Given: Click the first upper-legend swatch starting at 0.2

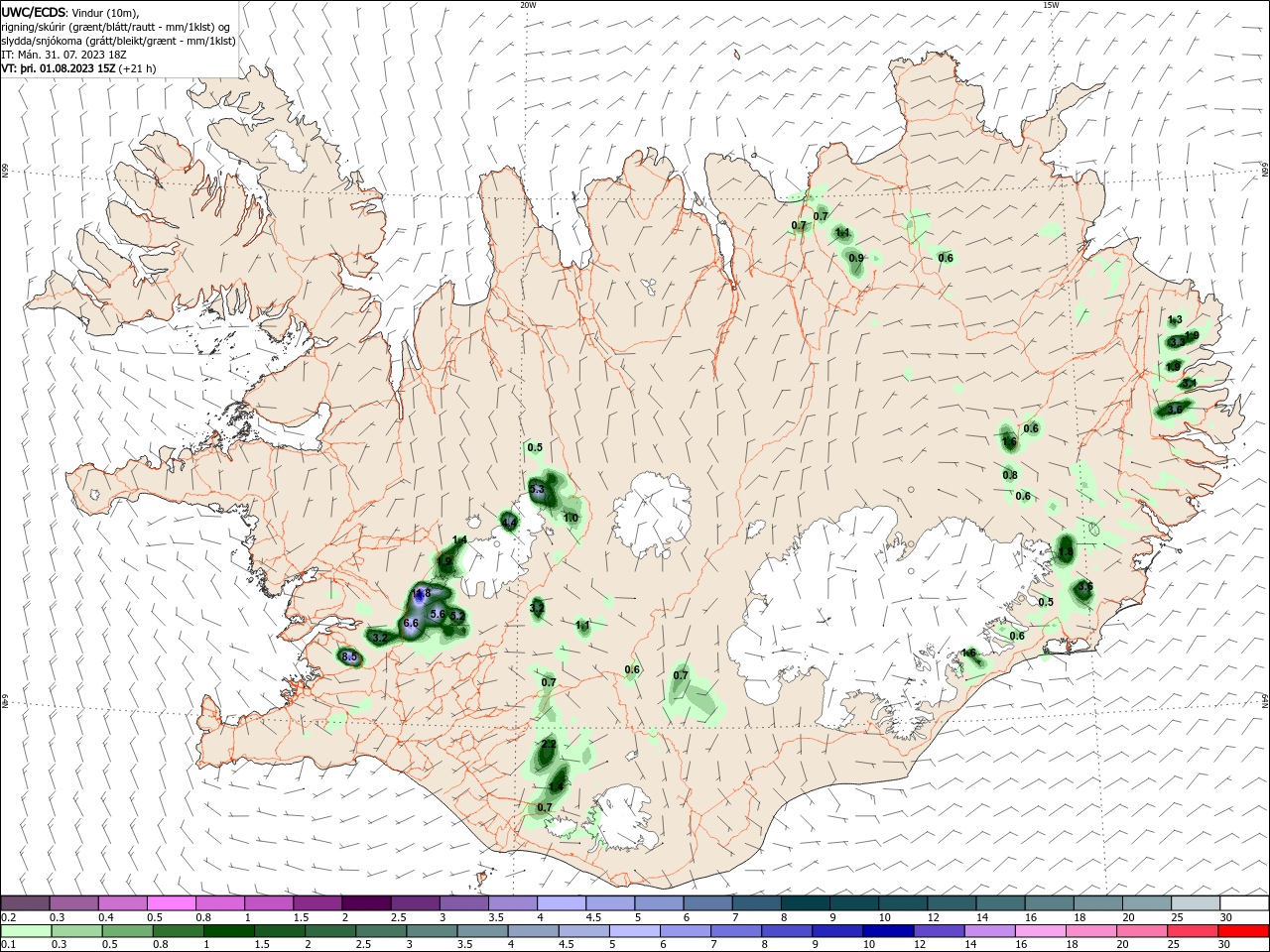Looking at the screenshot, I should click(25, 903).
